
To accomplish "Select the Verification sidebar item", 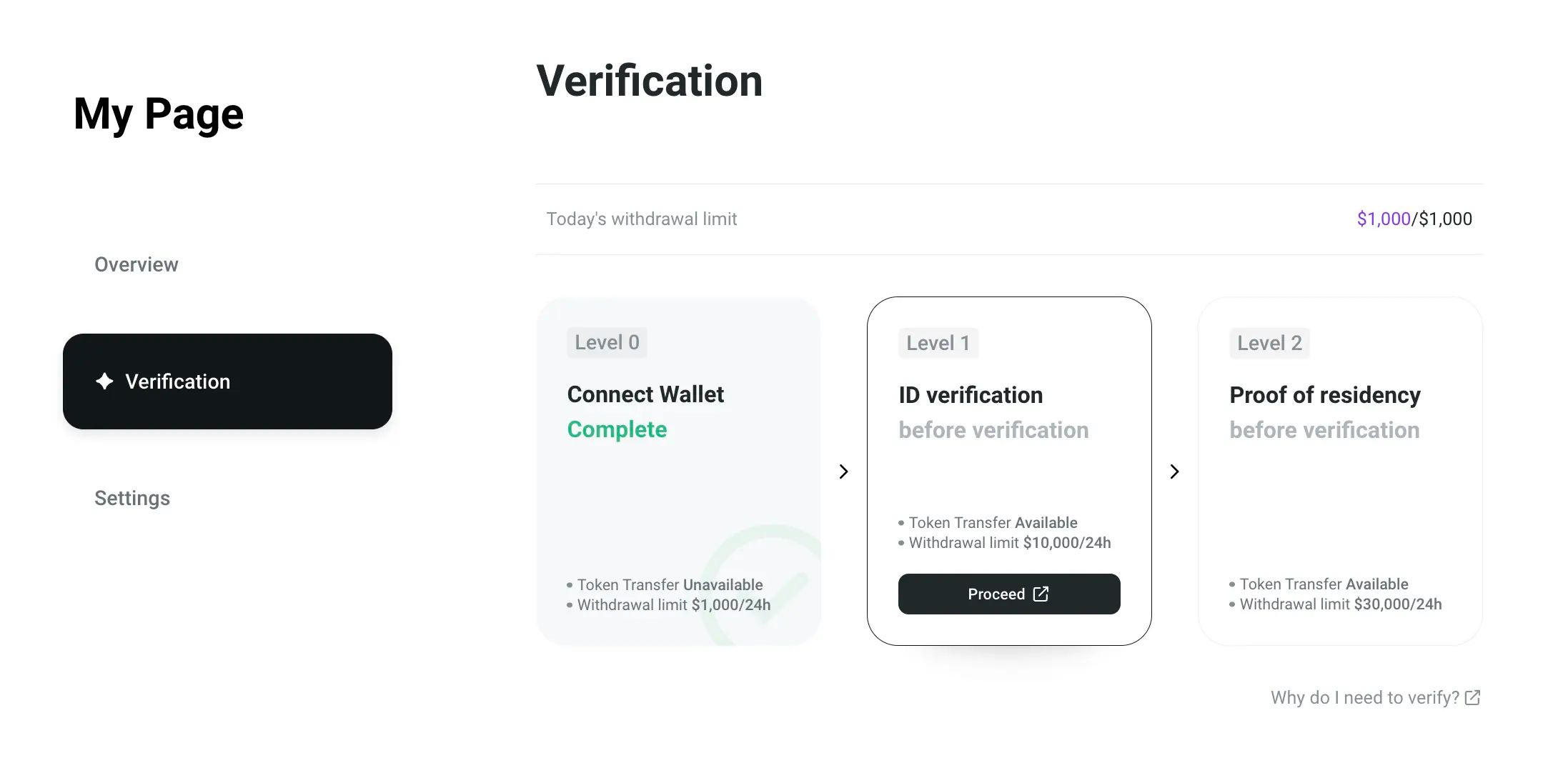I will pyautogui.click(x=227, y=381).
